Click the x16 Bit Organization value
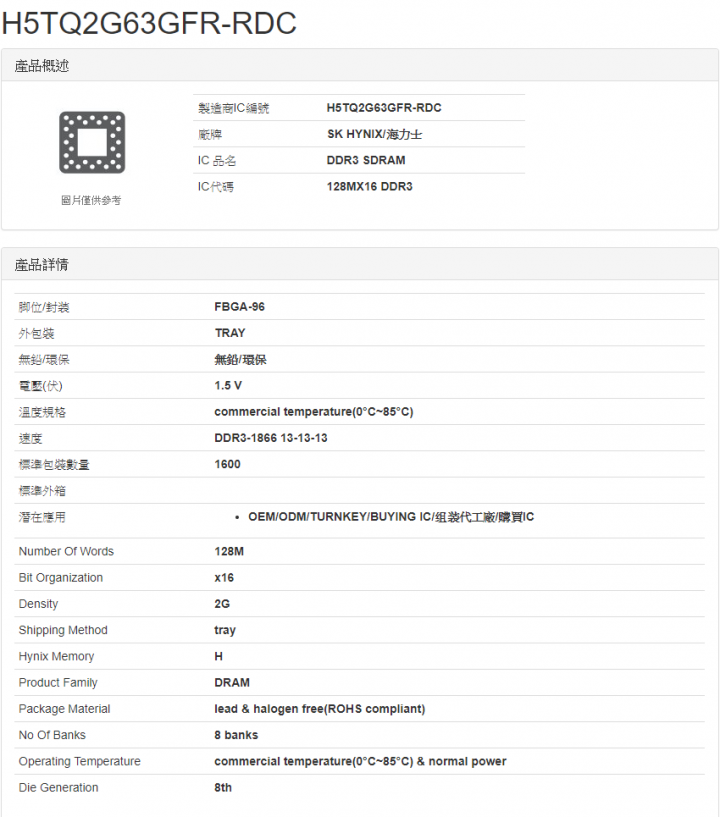 tap(224, 578)
